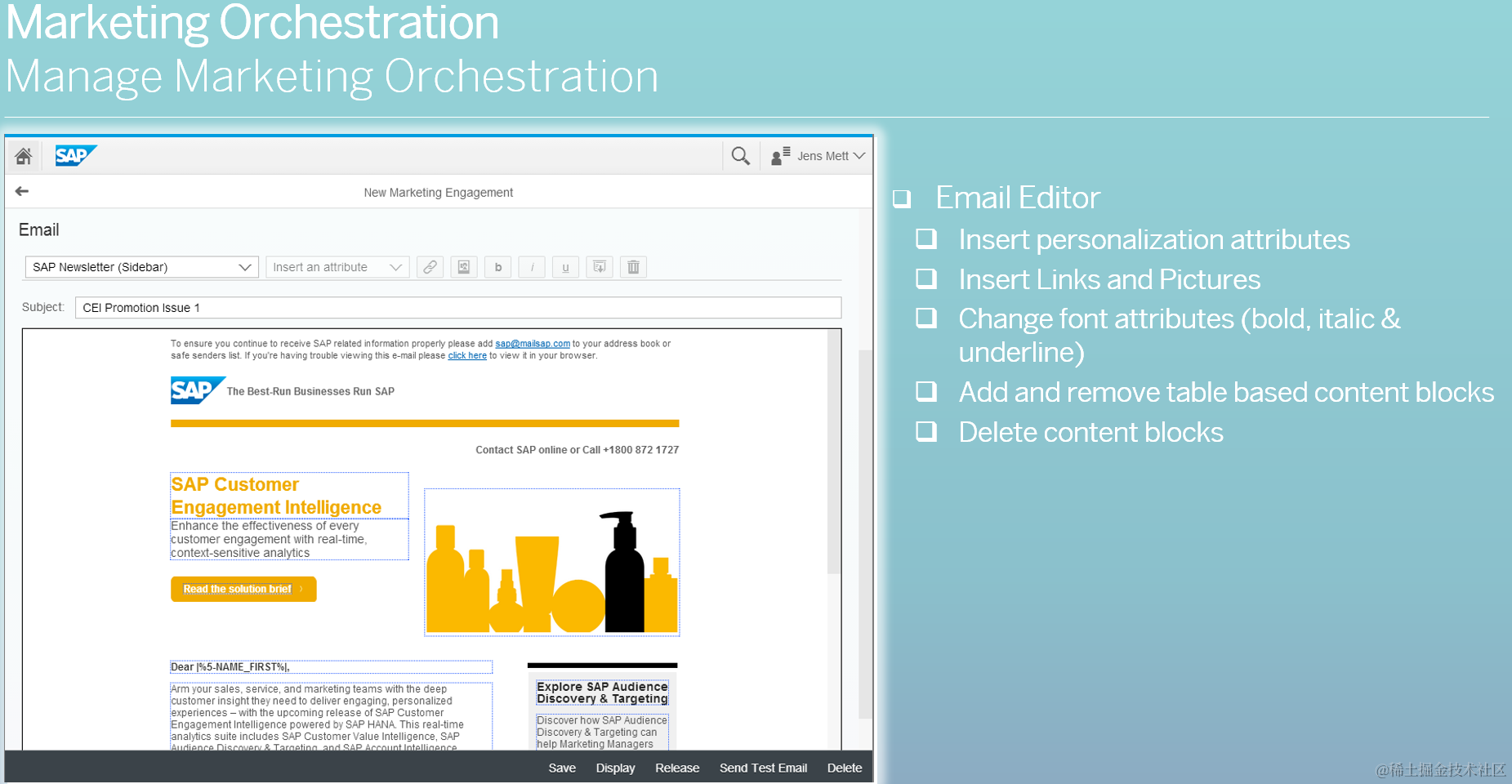Click the email preview vertical scrollbar
Viewport: 1512px width, 784px height.
coord(834,451)
